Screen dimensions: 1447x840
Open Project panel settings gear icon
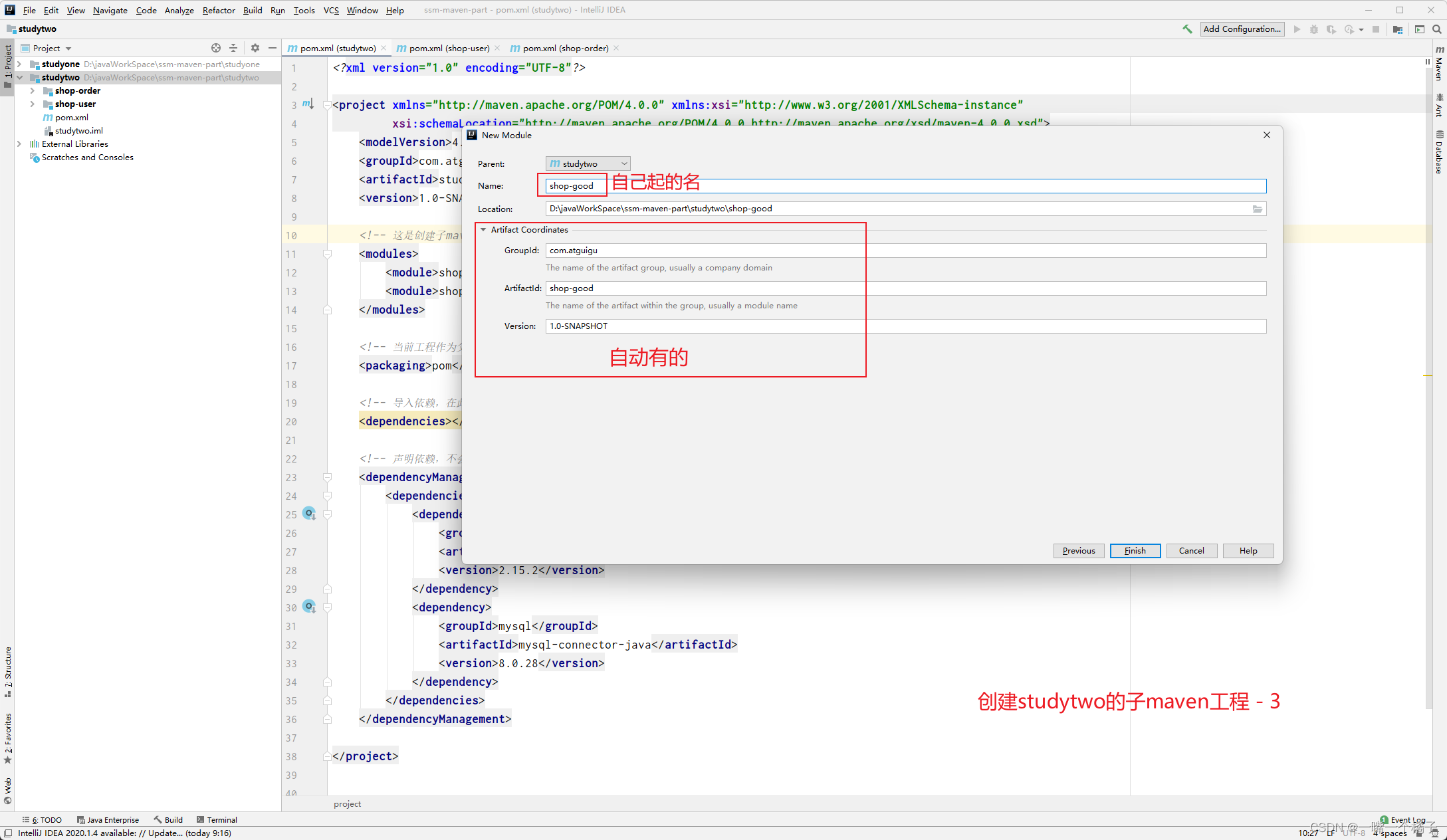(255, 48)
